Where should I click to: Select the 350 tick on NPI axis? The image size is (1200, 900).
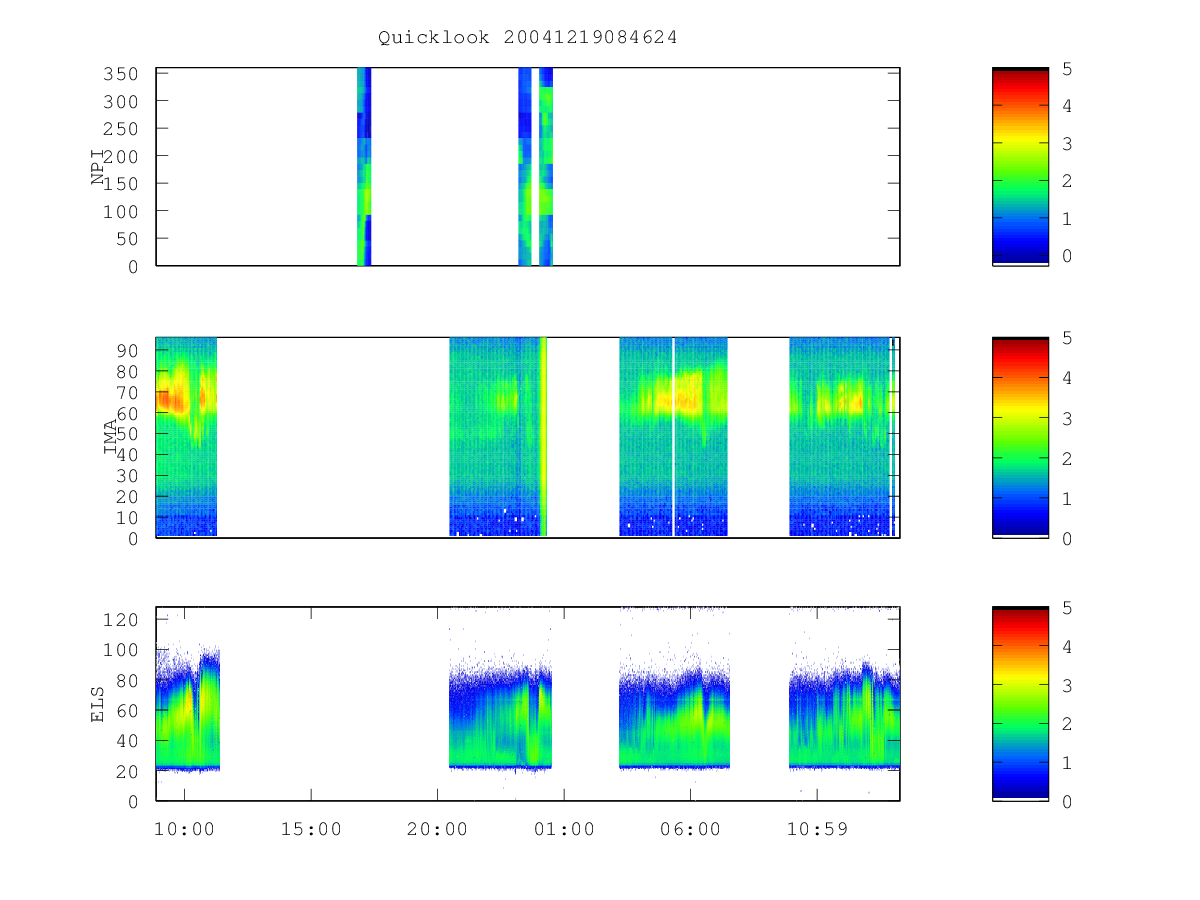119,74
